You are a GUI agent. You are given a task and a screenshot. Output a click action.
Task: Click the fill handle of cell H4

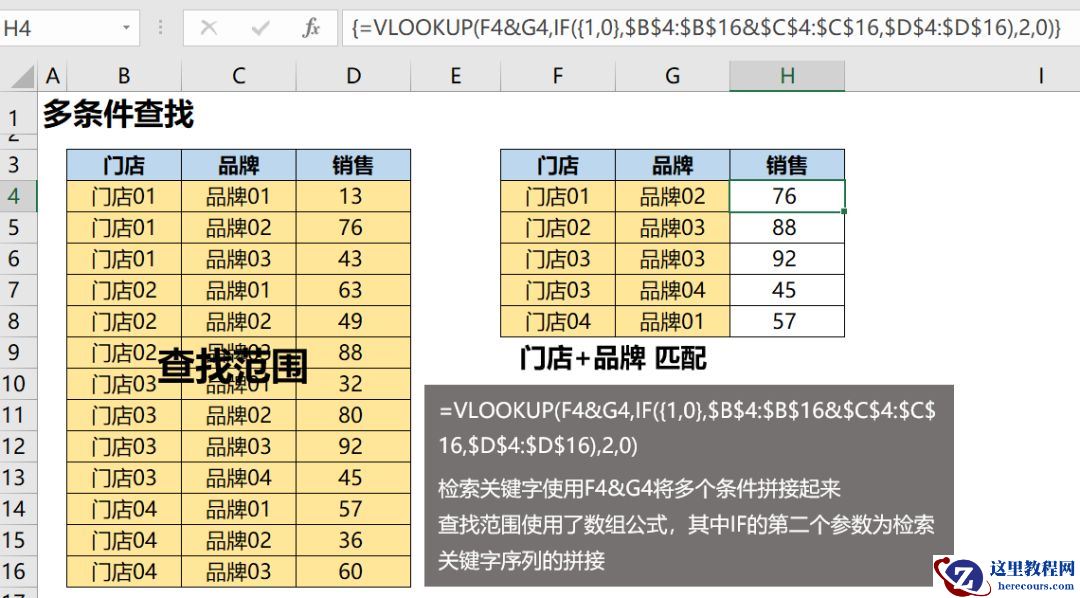(x=844, y=212)
